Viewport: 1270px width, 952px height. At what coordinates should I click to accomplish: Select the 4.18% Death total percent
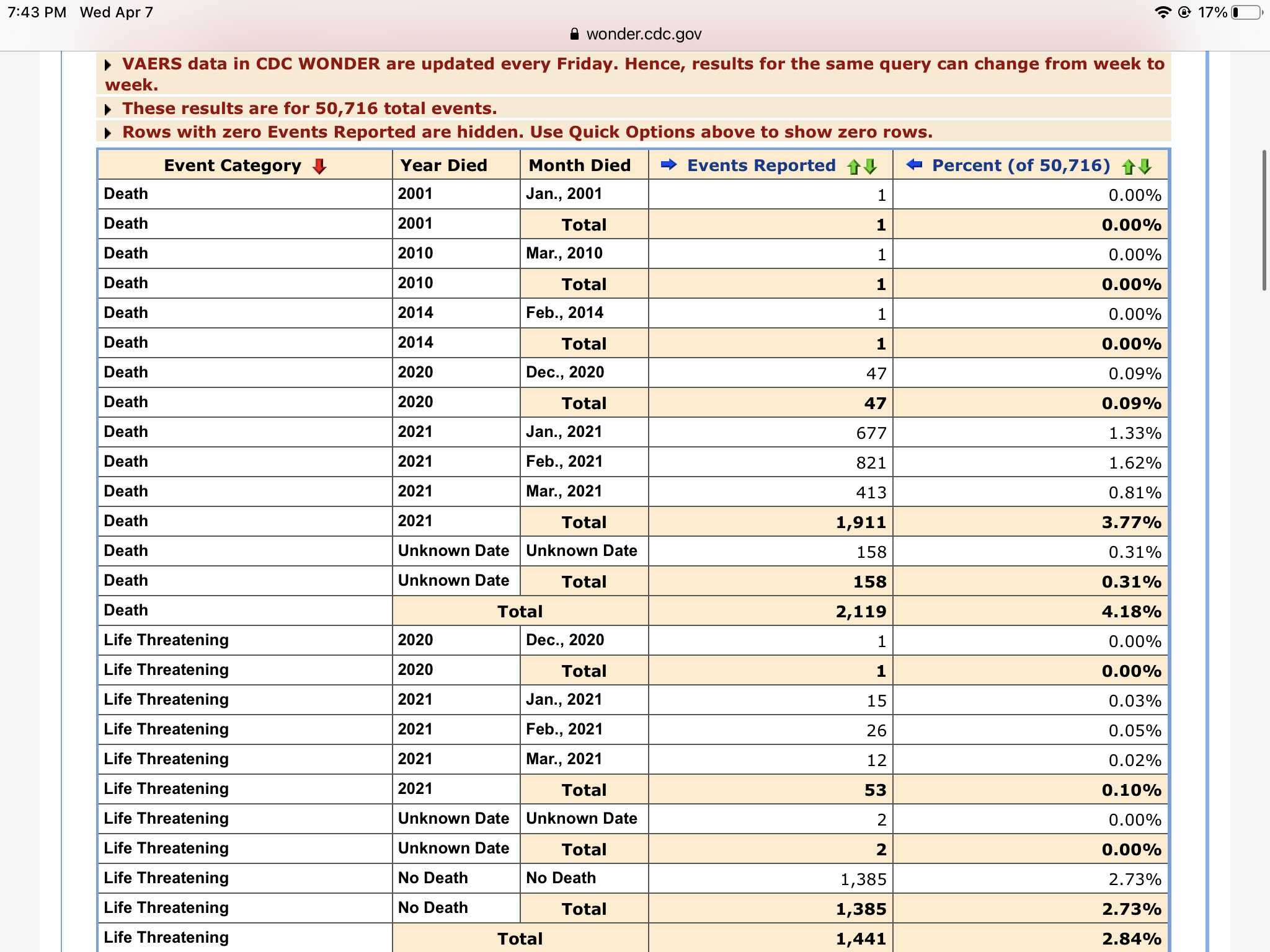tap(1031, 610)
